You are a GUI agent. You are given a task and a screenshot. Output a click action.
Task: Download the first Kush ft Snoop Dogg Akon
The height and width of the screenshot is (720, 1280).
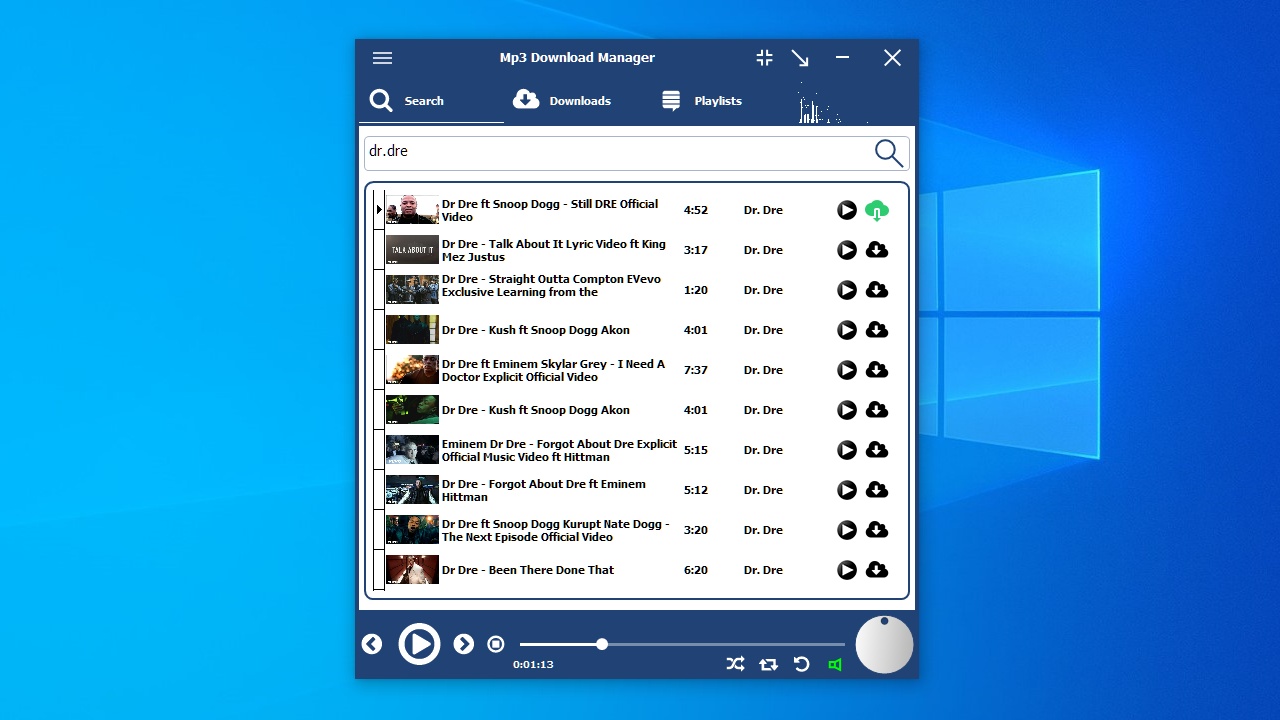point(877,330)
